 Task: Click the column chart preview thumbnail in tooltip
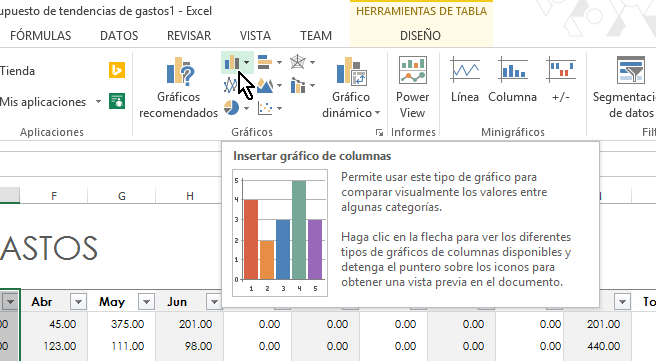point(280,233)
